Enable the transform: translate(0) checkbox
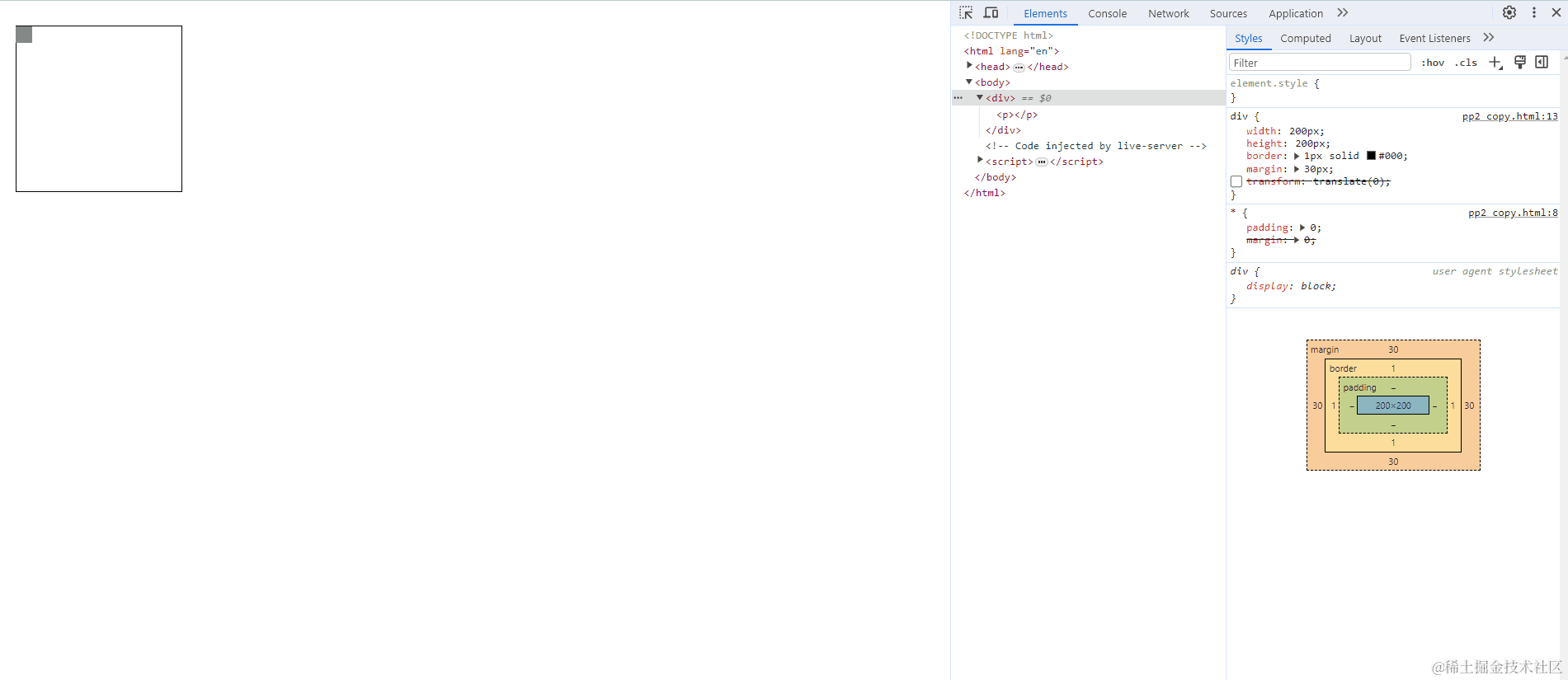Image resolution: width=1568 pixels, height=680 pixels. click(1236, 181)
